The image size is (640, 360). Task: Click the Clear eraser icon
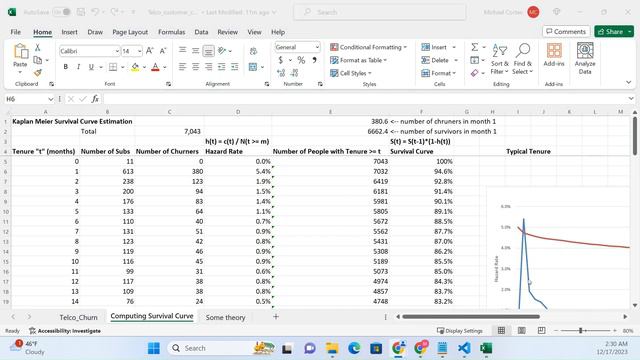tap(474, 73)
